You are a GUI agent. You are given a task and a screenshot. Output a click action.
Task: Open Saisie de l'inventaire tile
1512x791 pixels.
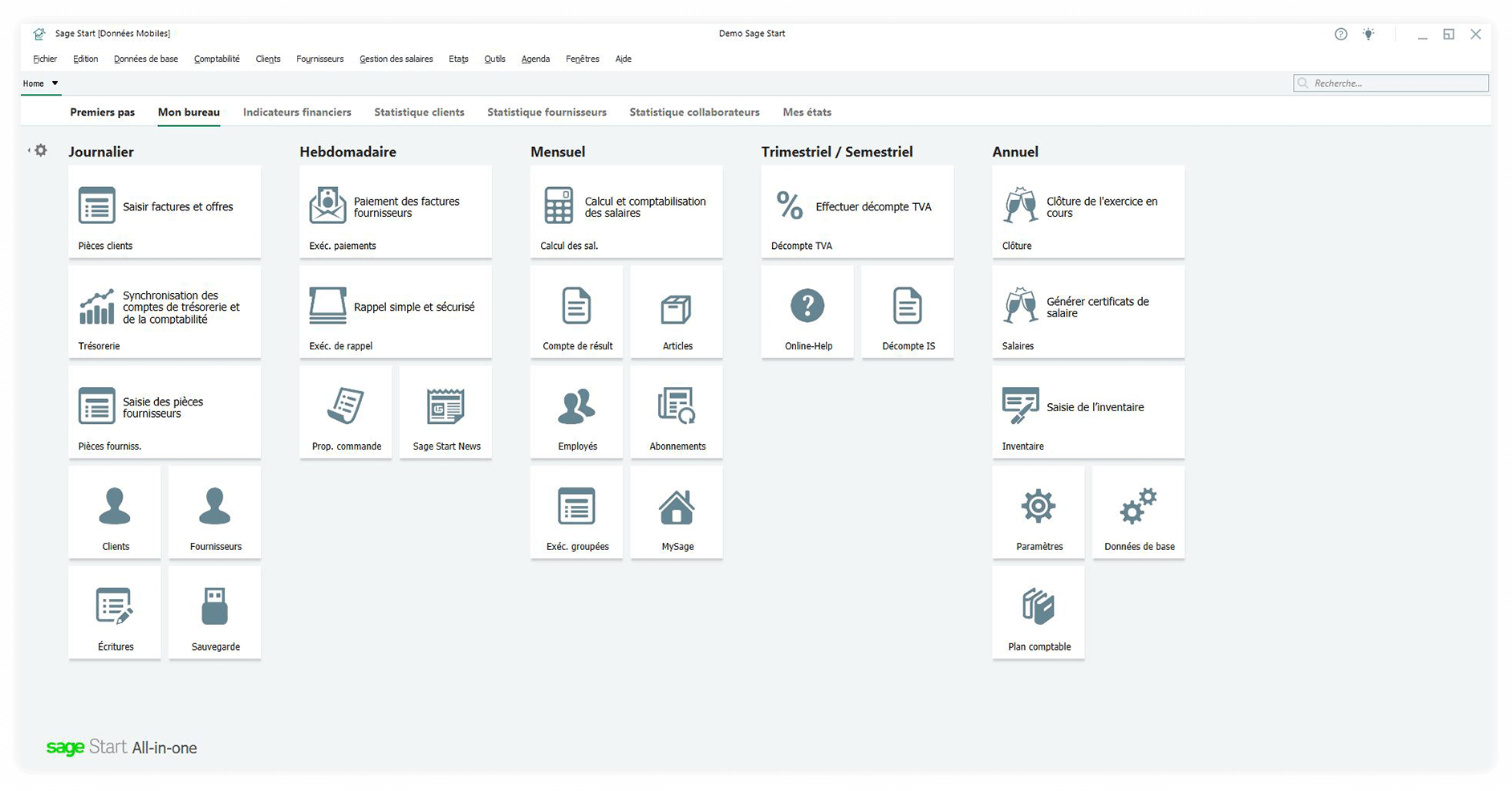tap(1088, 413)
